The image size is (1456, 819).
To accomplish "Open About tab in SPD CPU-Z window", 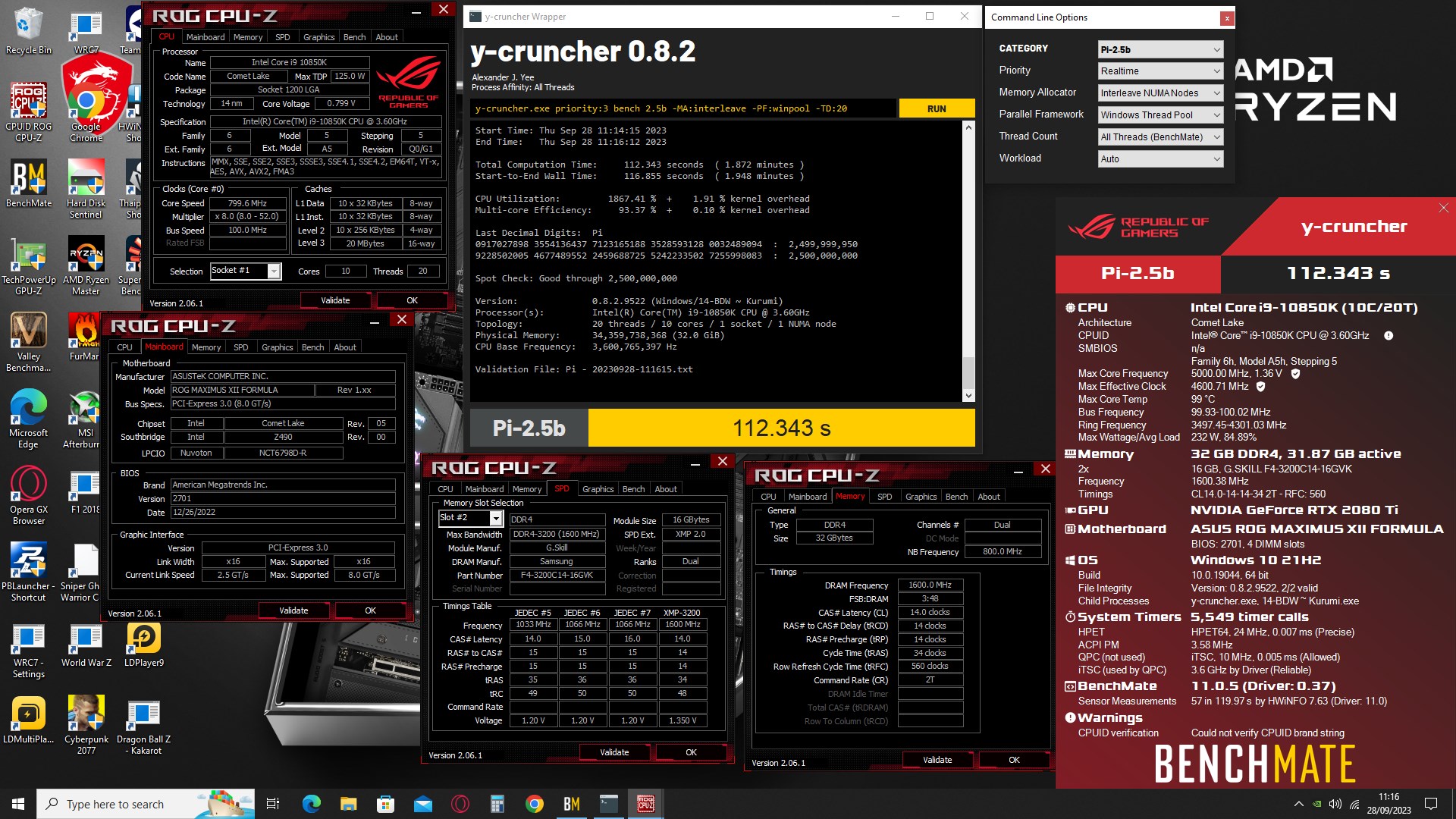I will 666,489.
